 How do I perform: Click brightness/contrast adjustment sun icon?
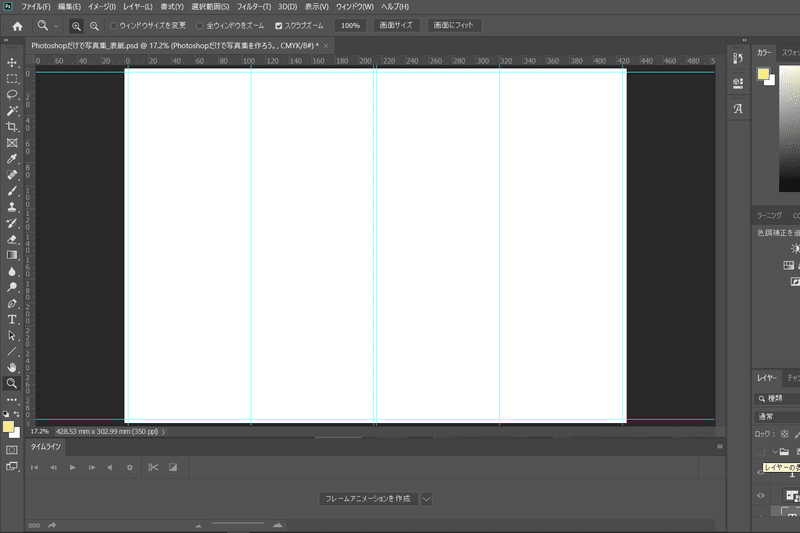(795, 248)
